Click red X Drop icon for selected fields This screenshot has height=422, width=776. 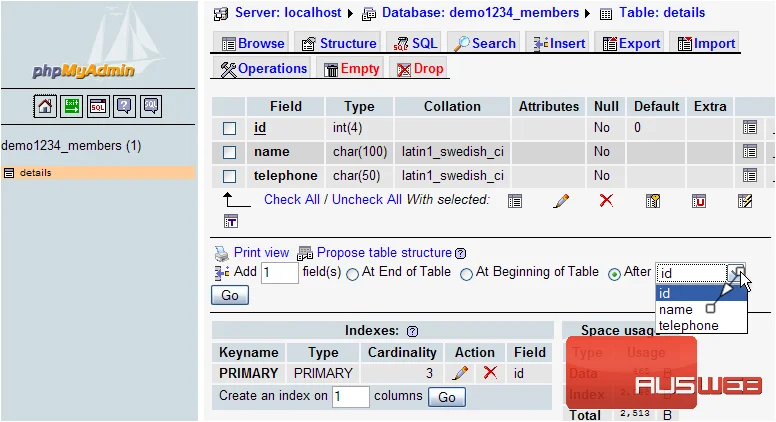(606, 200)
